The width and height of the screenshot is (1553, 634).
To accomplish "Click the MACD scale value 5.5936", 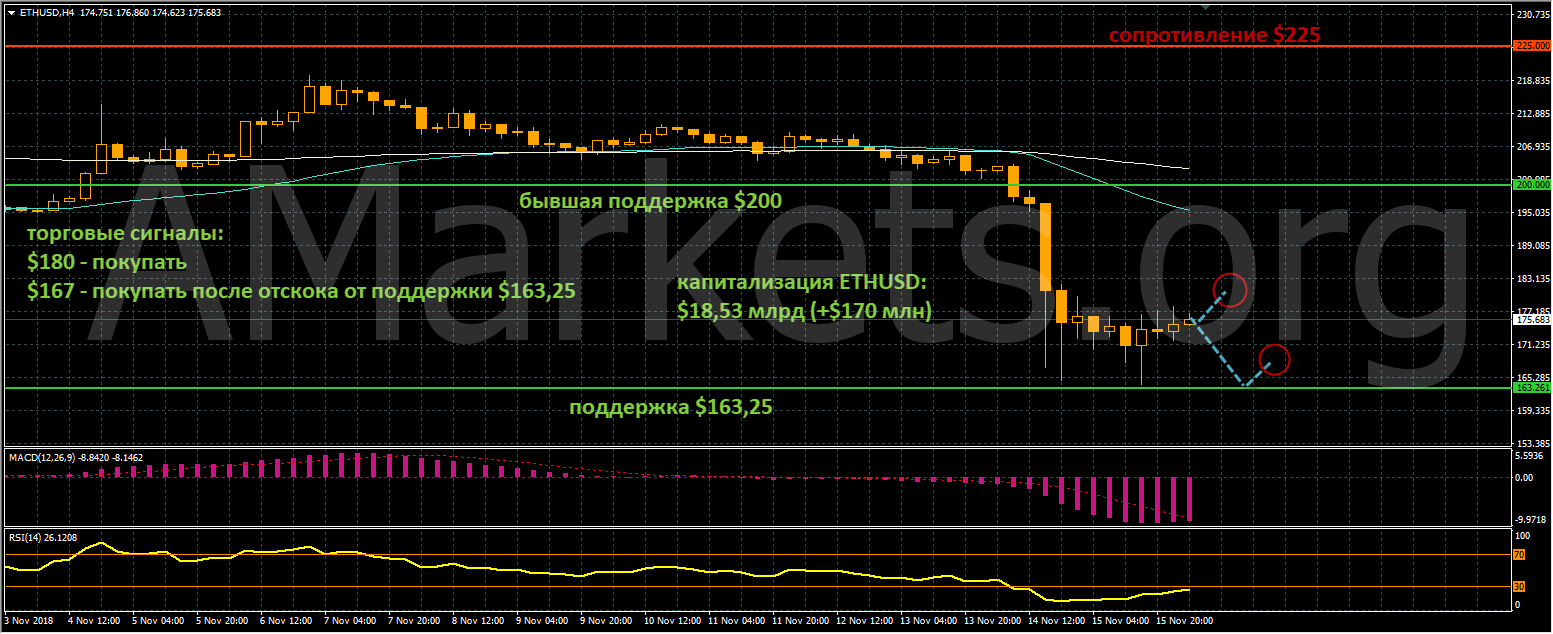I will tap(1530, 456).
